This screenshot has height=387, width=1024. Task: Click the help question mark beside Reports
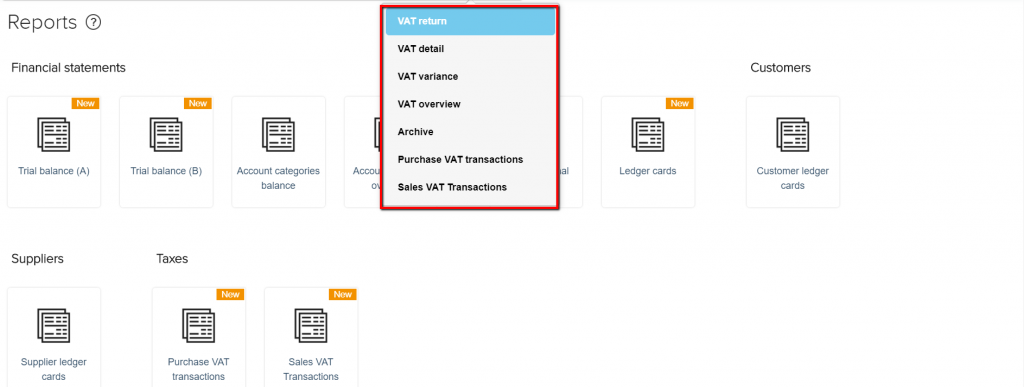[94, 23]
